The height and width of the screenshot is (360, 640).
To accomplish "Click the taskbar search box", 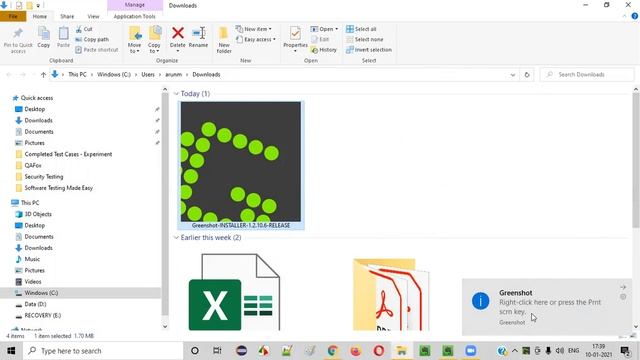I will point(103,351).
